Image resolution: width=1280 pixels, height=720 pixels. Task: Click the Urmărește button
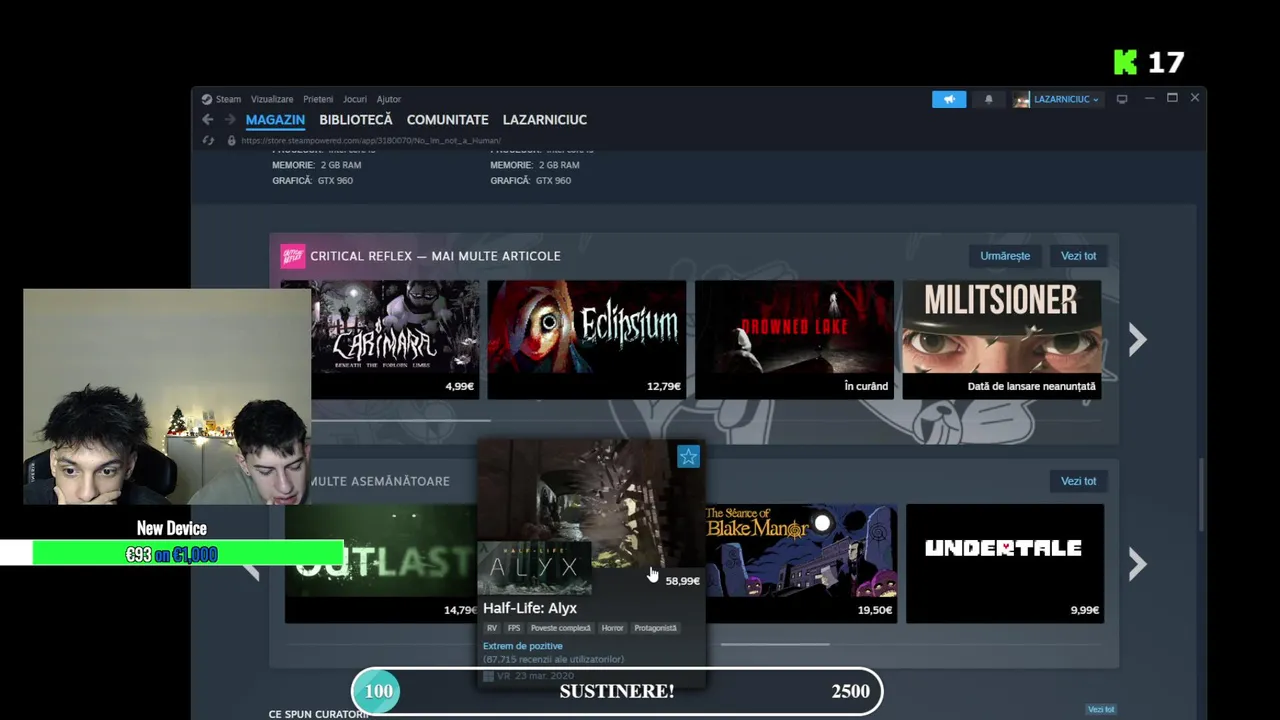pyautogui.click(x=1005, y=256)
